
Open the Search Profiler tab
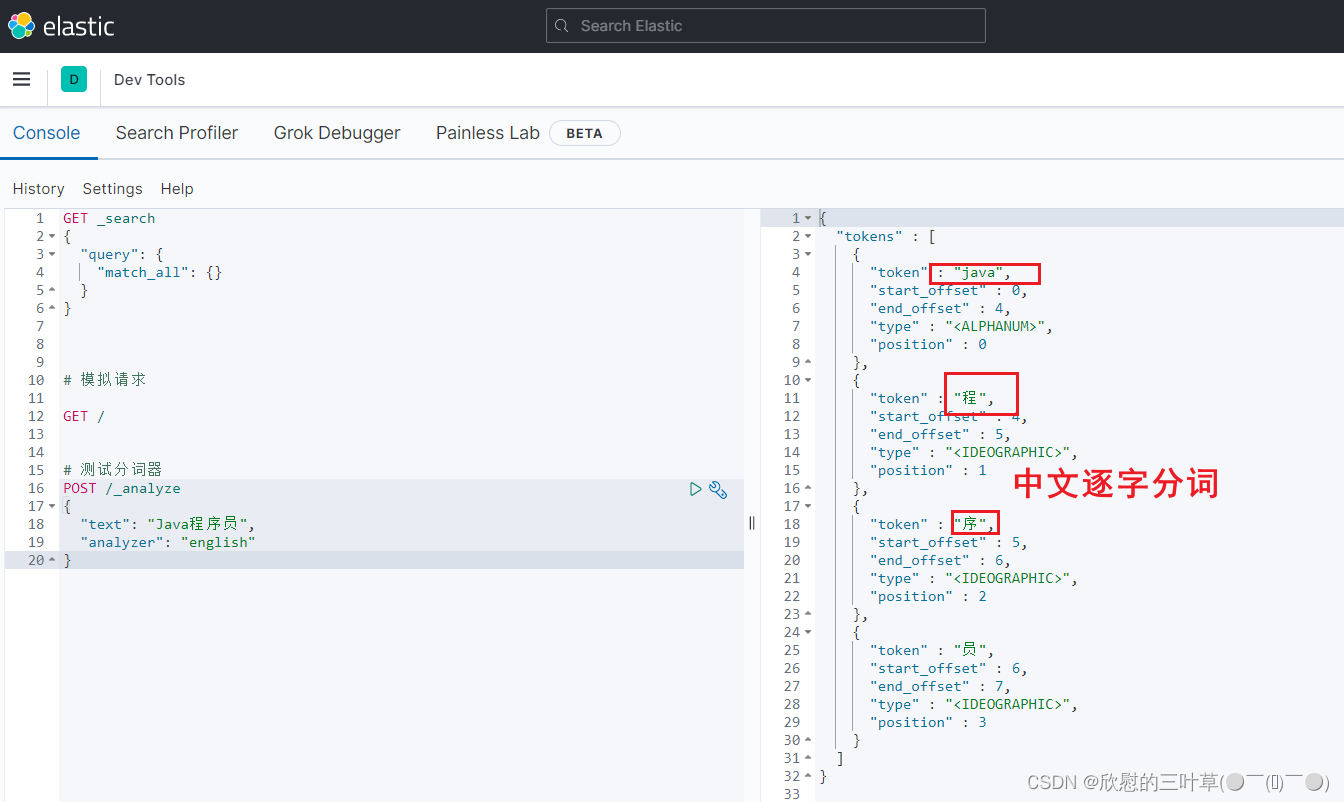(177, 133)
